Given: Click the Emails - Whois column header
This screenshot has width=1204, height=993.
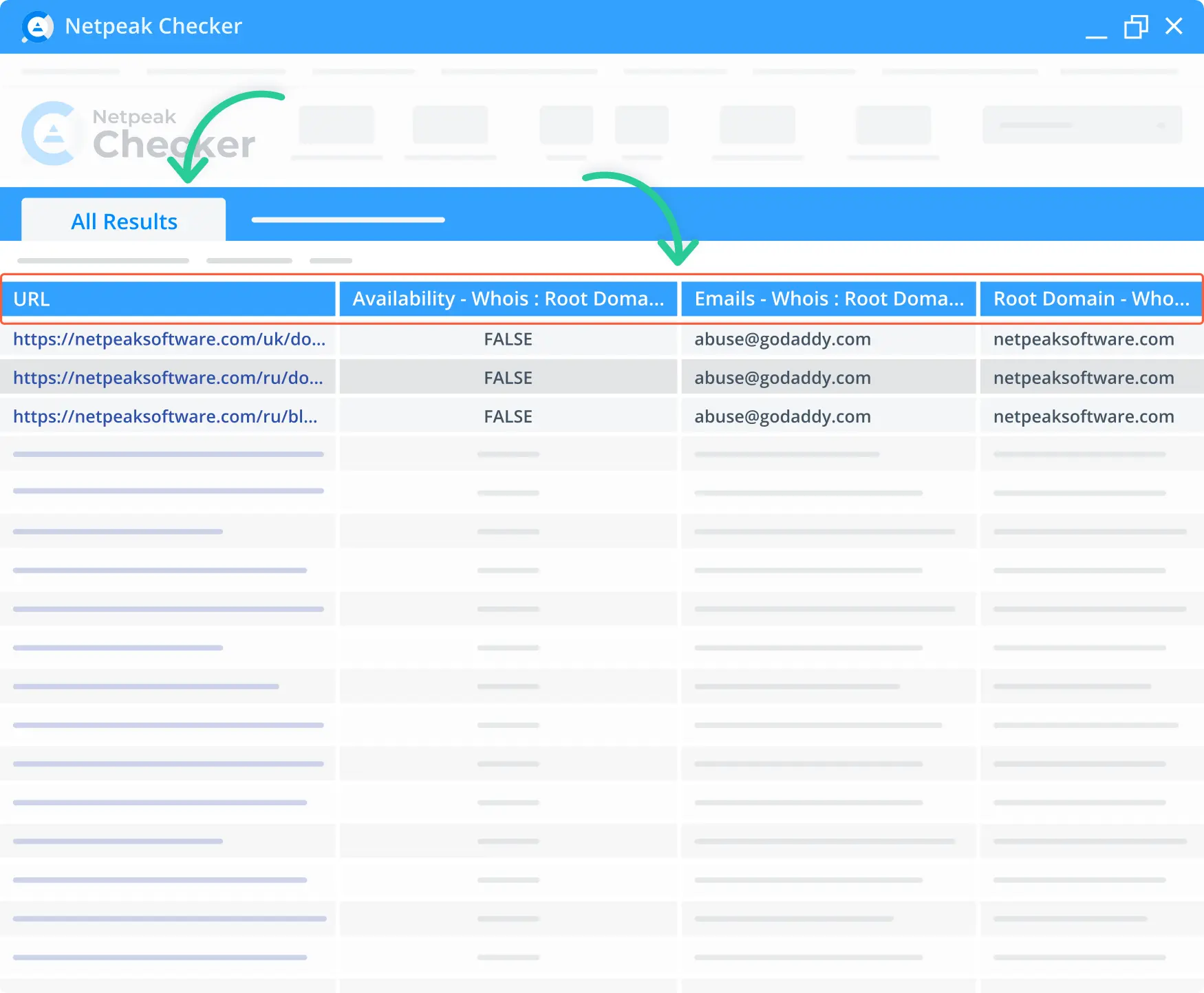Looking at the screenshot, I should [828, 299].
